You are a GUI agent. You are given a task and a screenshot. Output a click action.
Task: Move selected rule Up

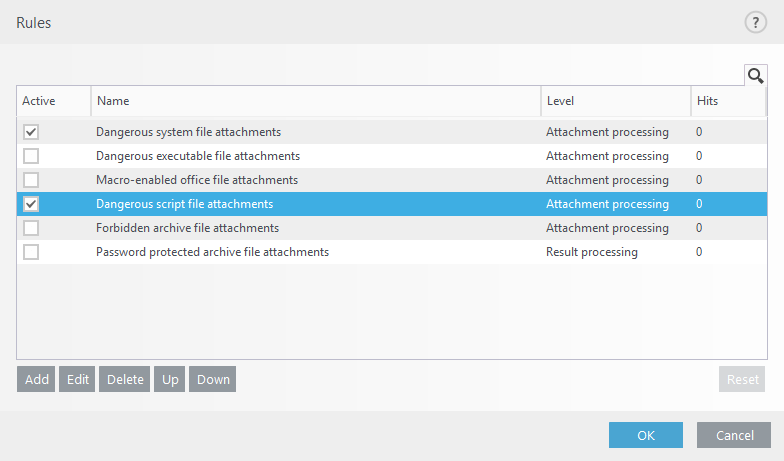point(170,380)
